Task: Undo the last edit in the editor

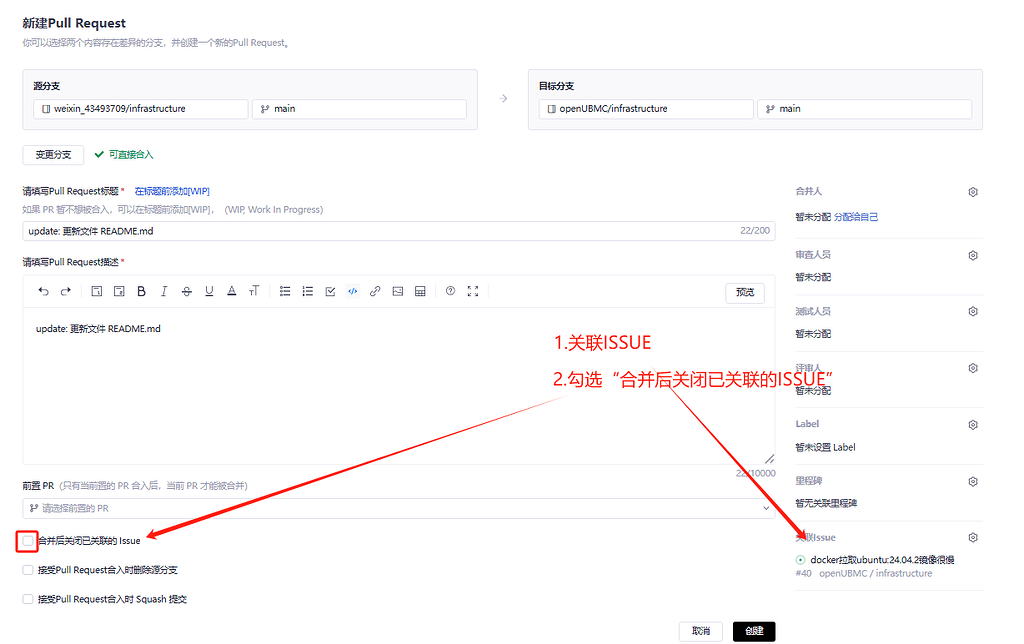Action: (x=43, y=291)
